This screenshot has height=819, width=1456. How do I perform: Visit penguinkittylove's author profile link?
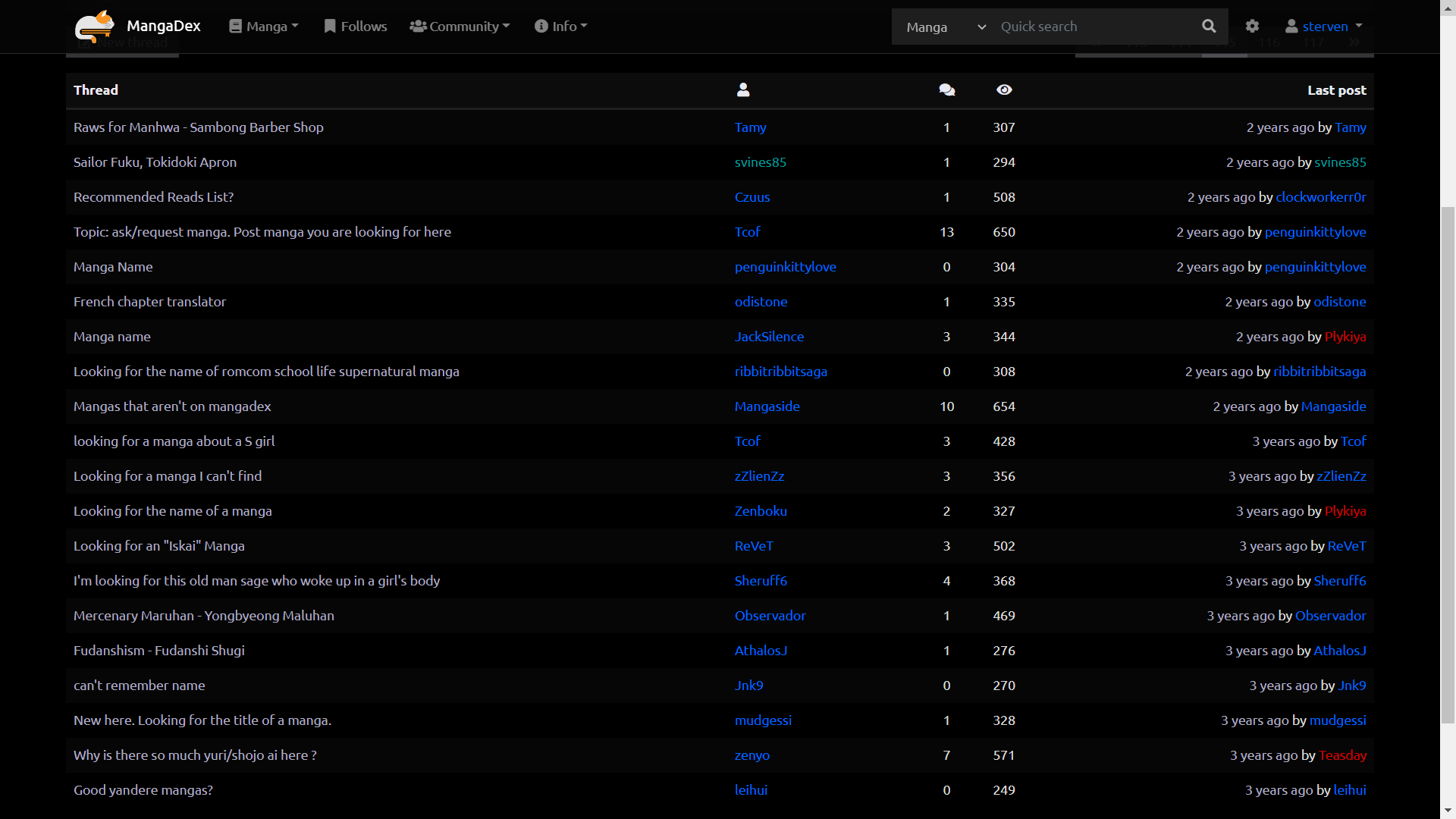[x=785, y=267]
